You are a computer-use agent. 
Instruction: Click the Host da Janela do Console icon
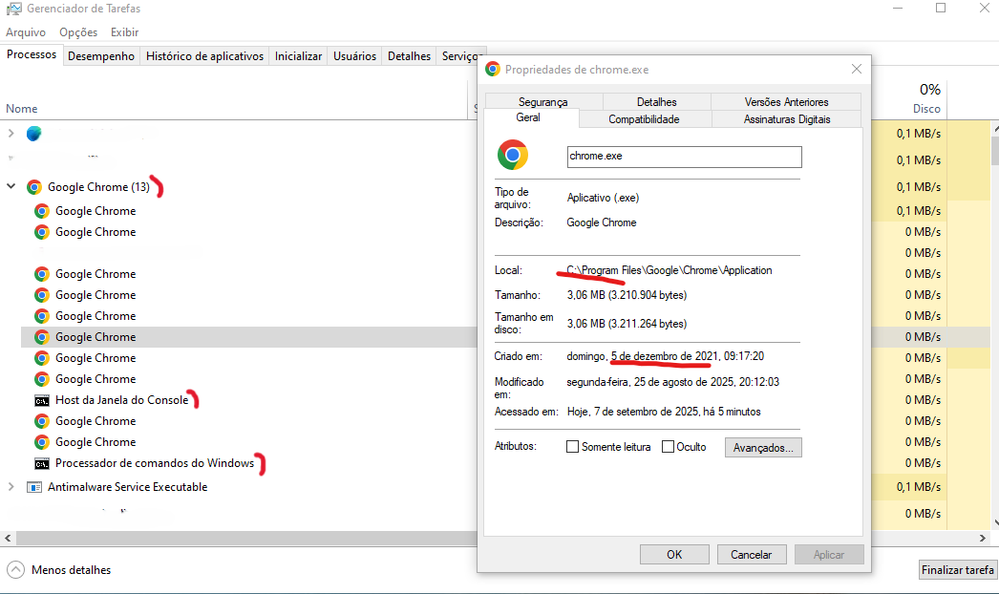[x=42, y=400]
